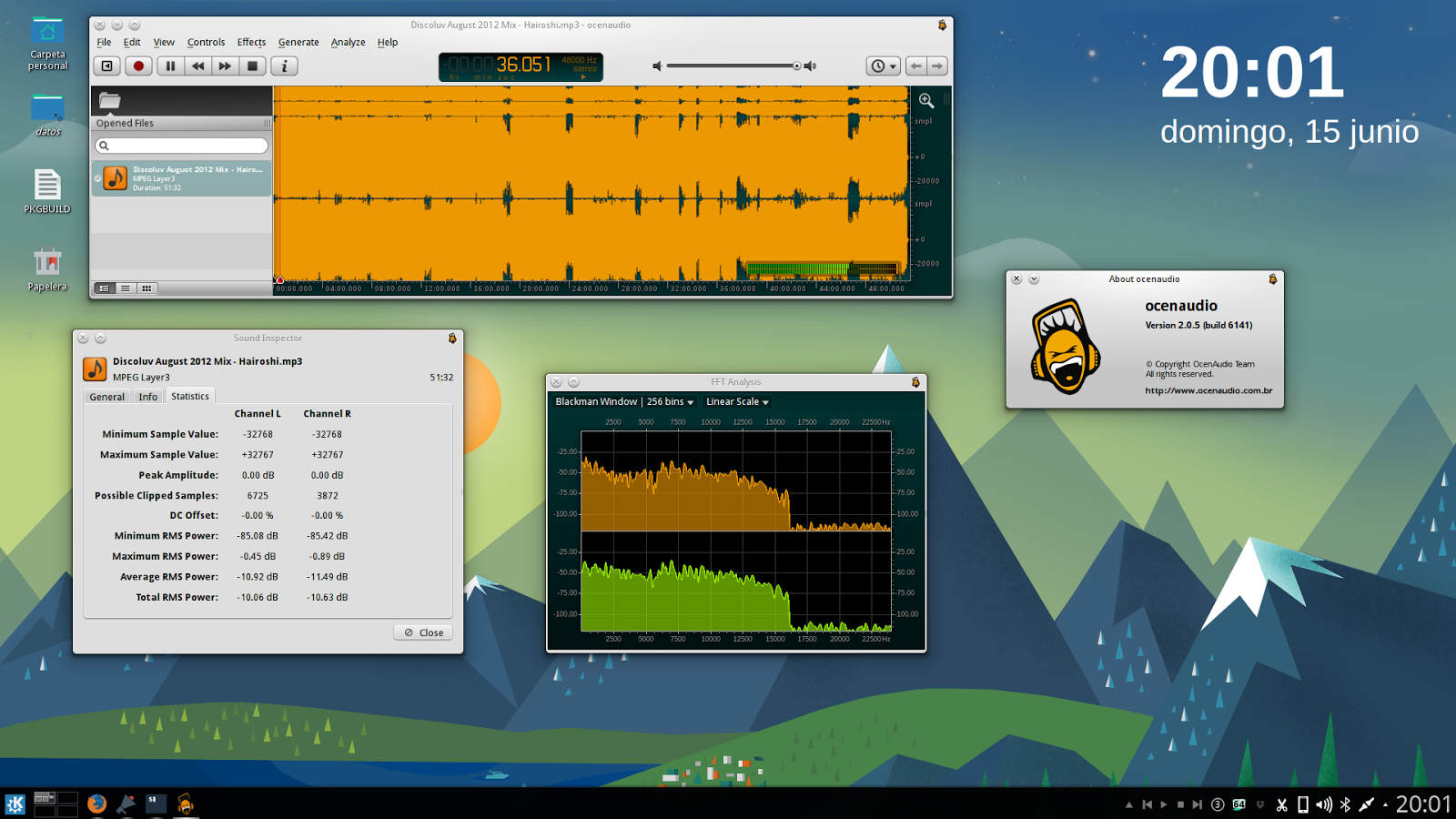Click the time display counter
Screen dimensions: 1456x819
[x=521, y=66]
